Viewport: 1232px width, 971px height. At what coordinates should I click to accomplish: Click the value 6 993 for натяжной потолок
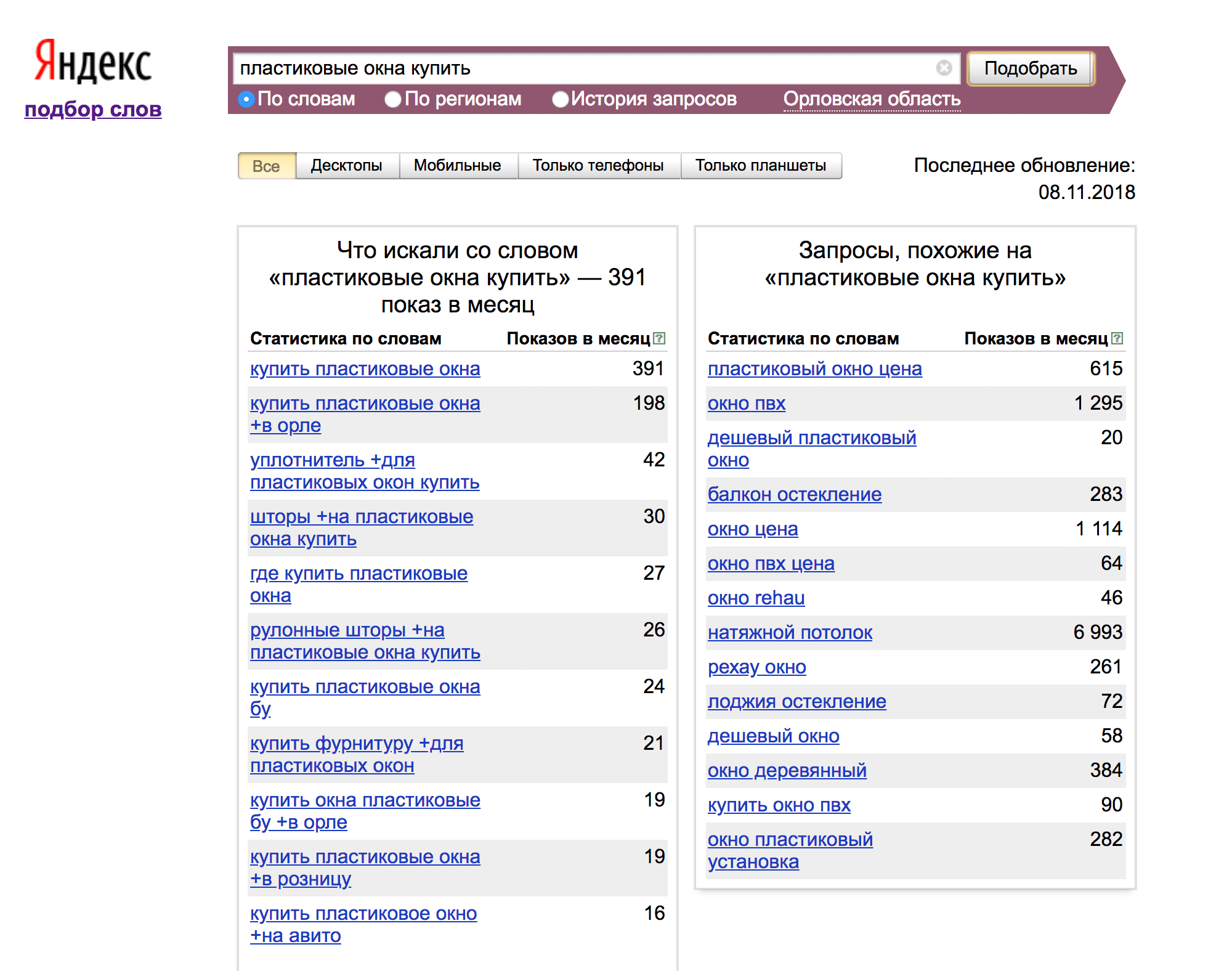[1098, 632]
